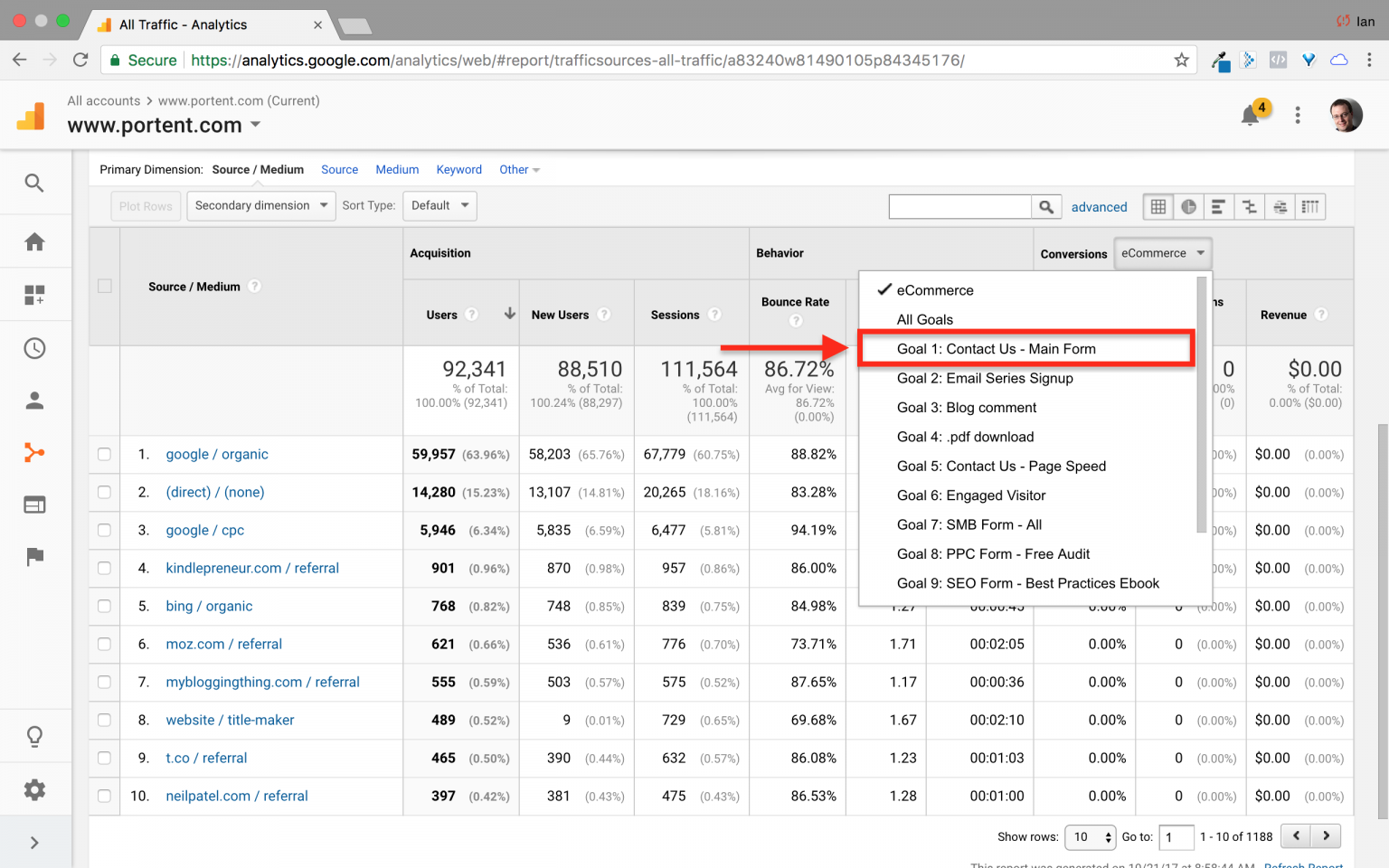1389x868 pixels.
Task: Check the neilpatel.com / referral row
Action: point(104,796)
